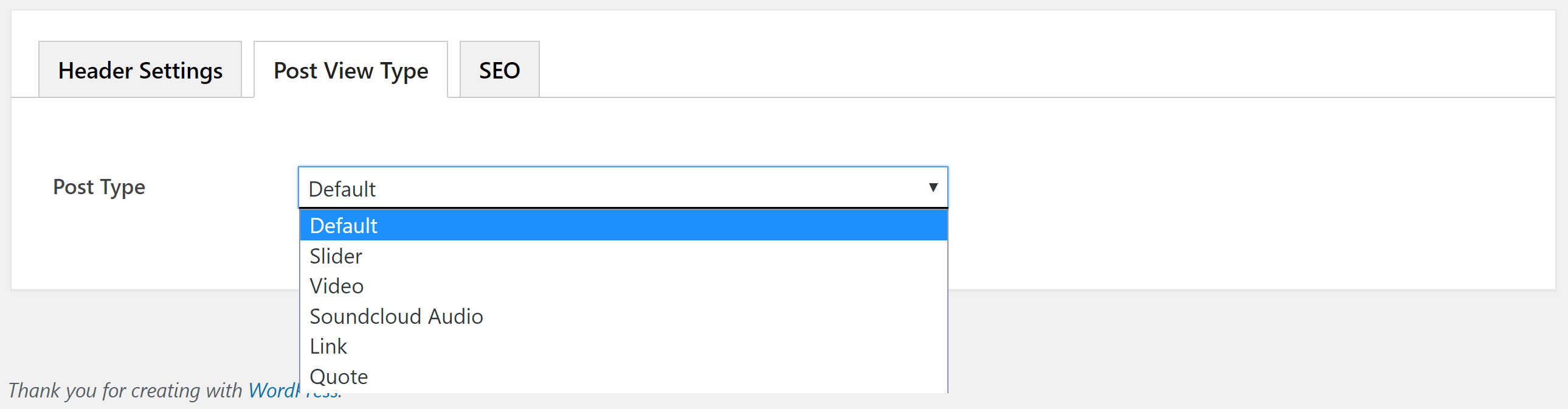1568x409 pixels.
Task: Click blank list space beside the Video option
Action: pos(669,286)
